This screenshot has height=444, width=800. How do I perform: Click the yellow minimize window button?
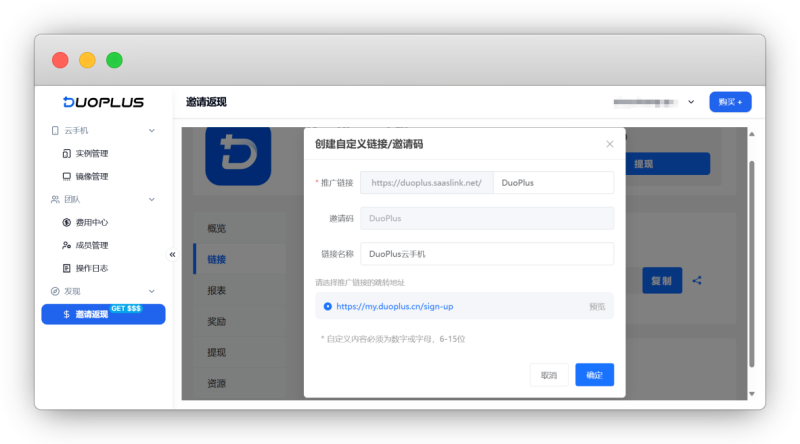pos(87,60)
